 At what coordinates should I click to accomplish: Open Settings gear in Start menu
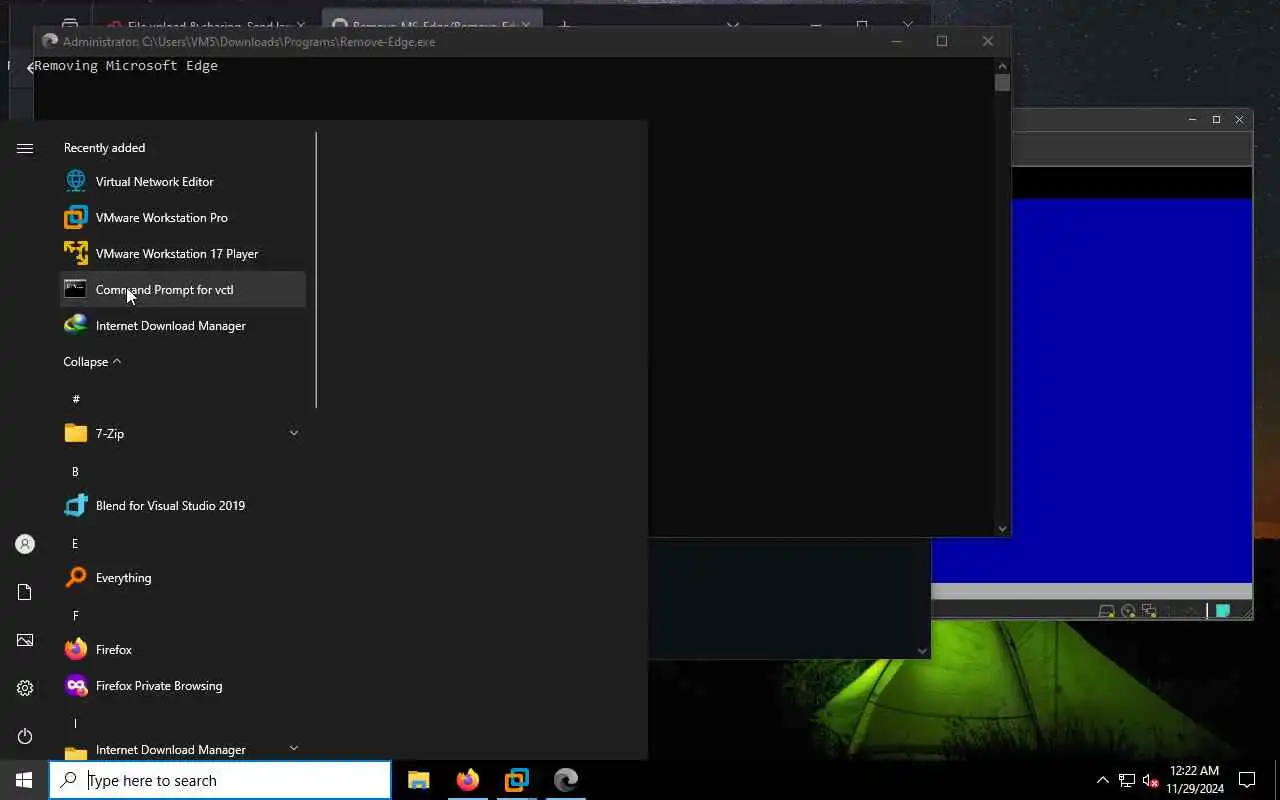point(25,688)
